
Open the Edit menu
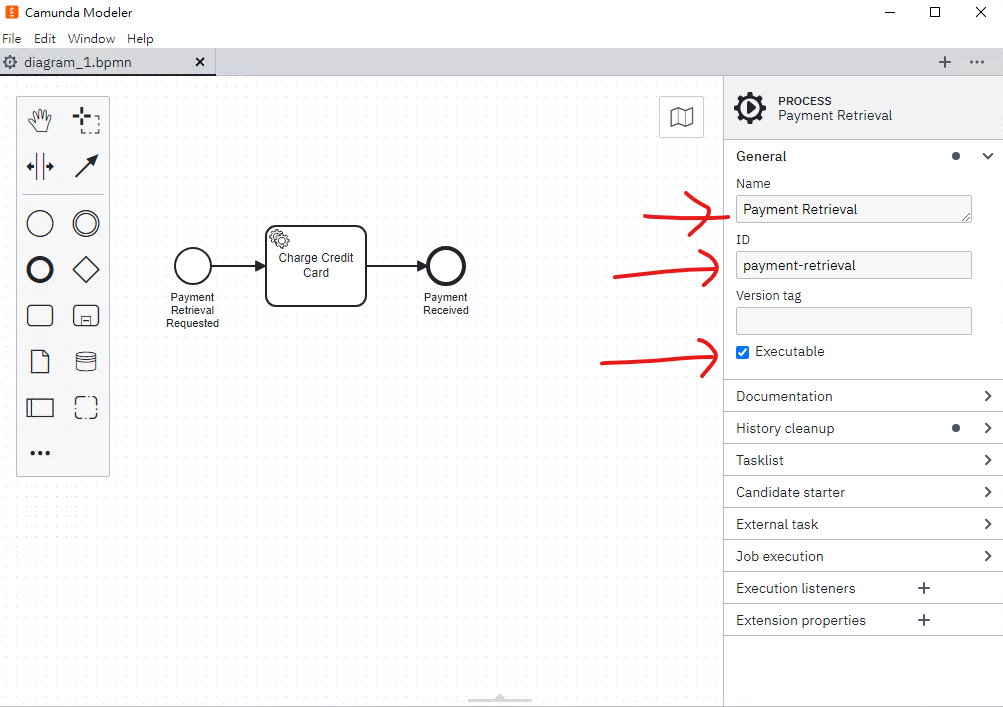pyautogui.click(x=45, y=38)
